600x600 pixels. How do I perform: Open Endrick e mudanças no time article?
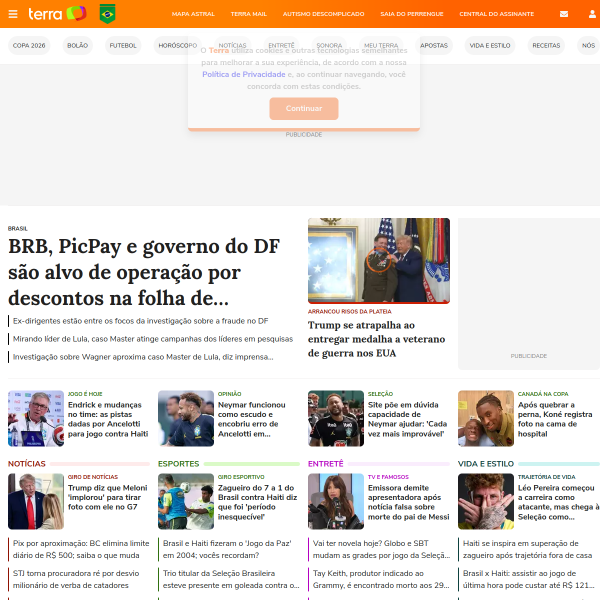pyautogui.click(x=108, y=419)
